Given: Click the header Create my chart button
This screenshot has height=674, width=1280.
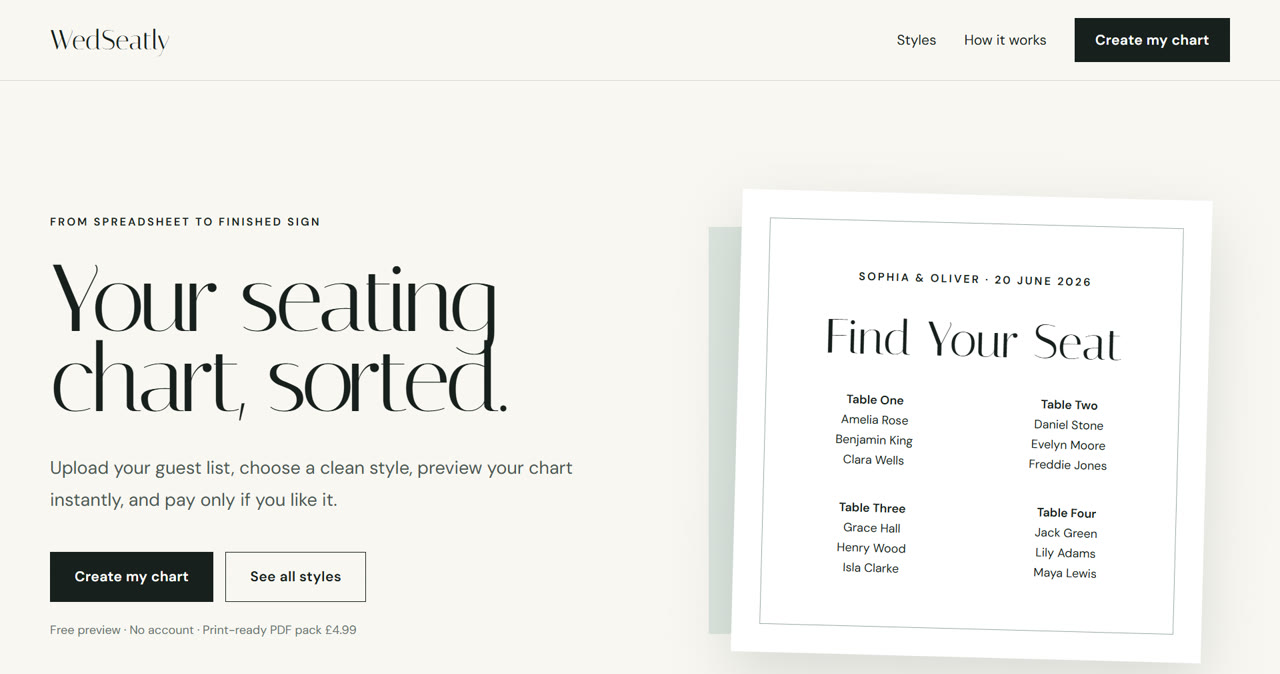Looking at the screenshot, I should pos(1152,40).
